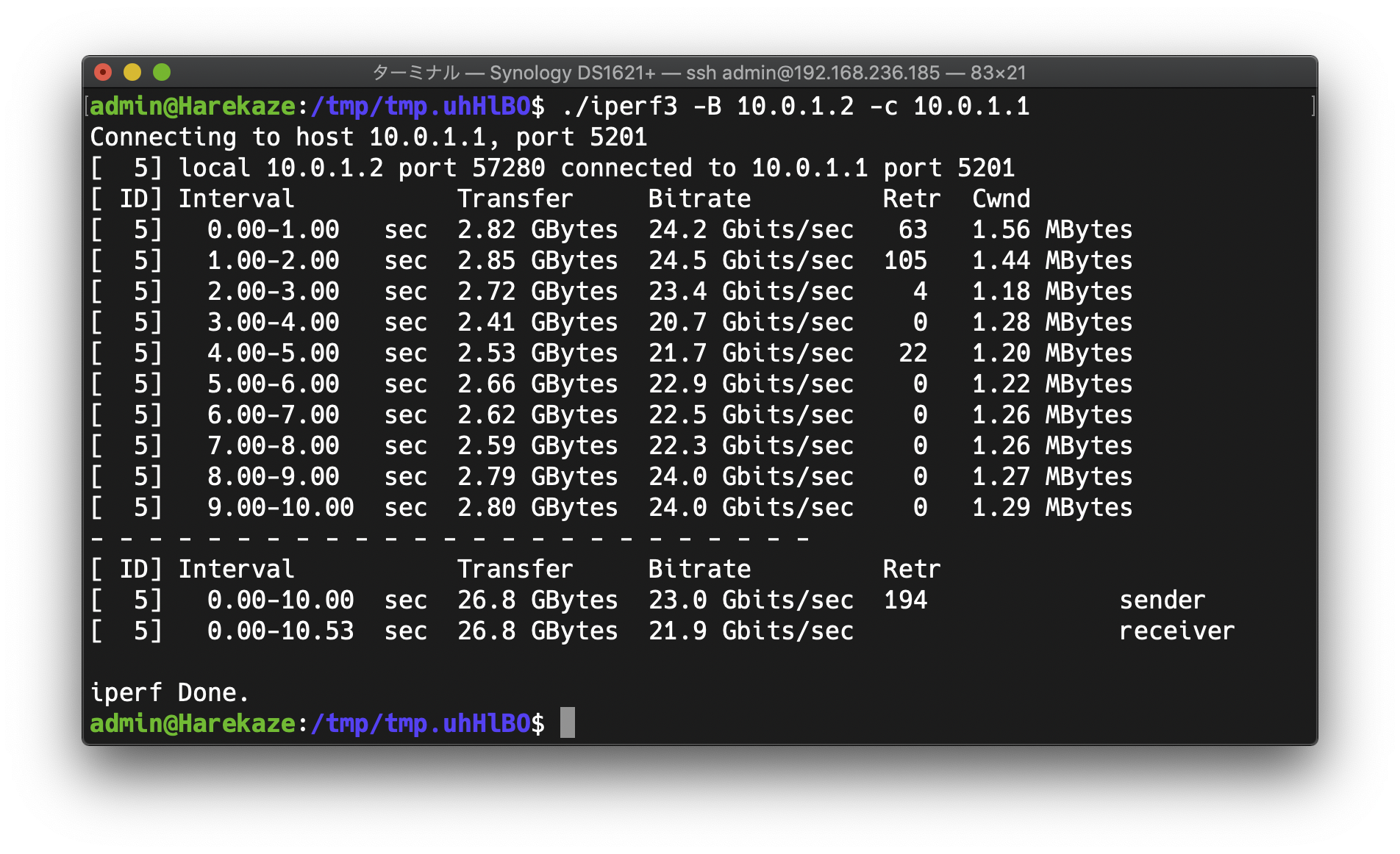Click transfer '2.80 GBytes'
Viewport: 1400px width, 854px height.
point(537,508)
